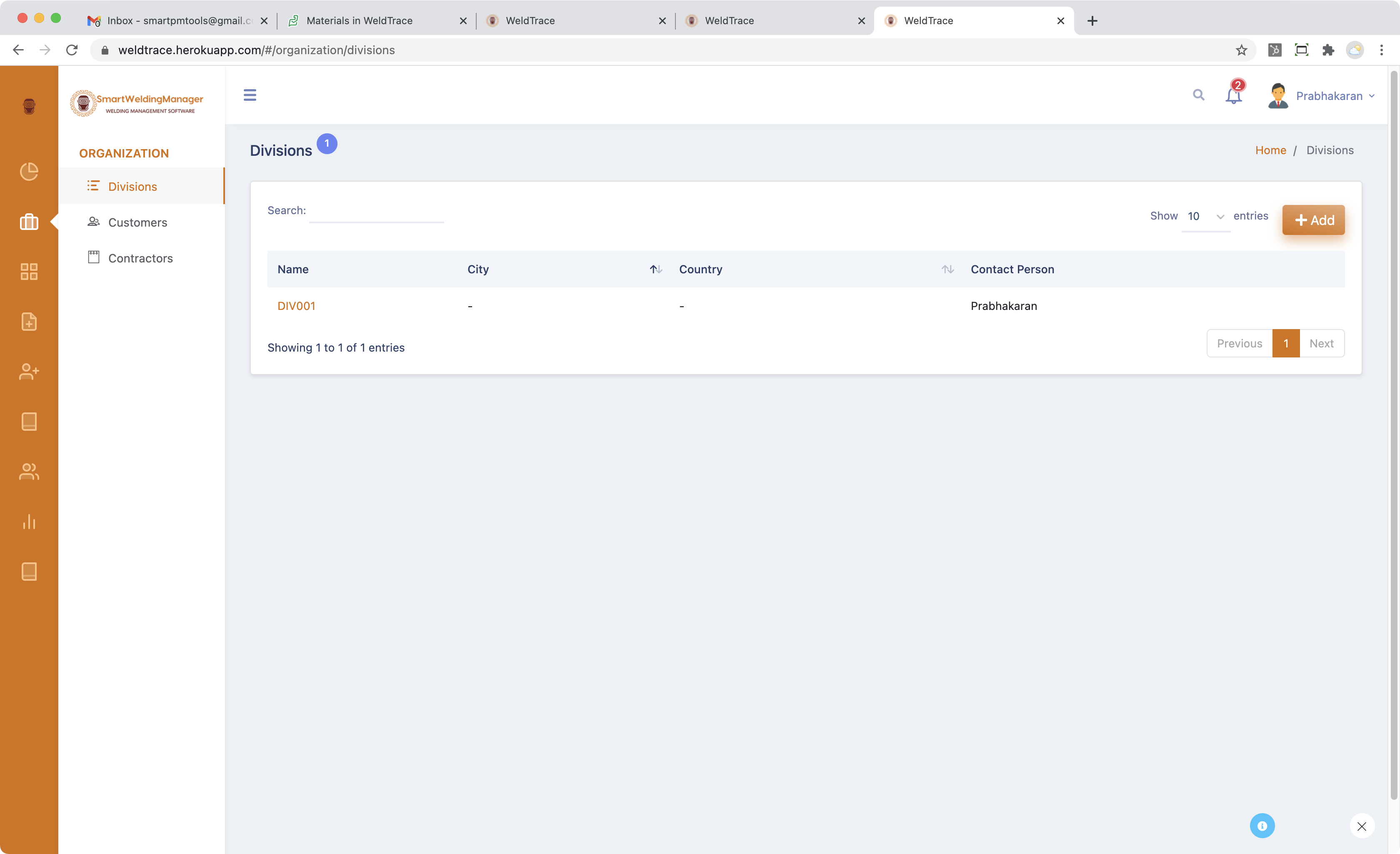The image size is (1400, 854).
Task: Click the Next pagination button
Action: pyautogui.click(x=1322, y=343)
